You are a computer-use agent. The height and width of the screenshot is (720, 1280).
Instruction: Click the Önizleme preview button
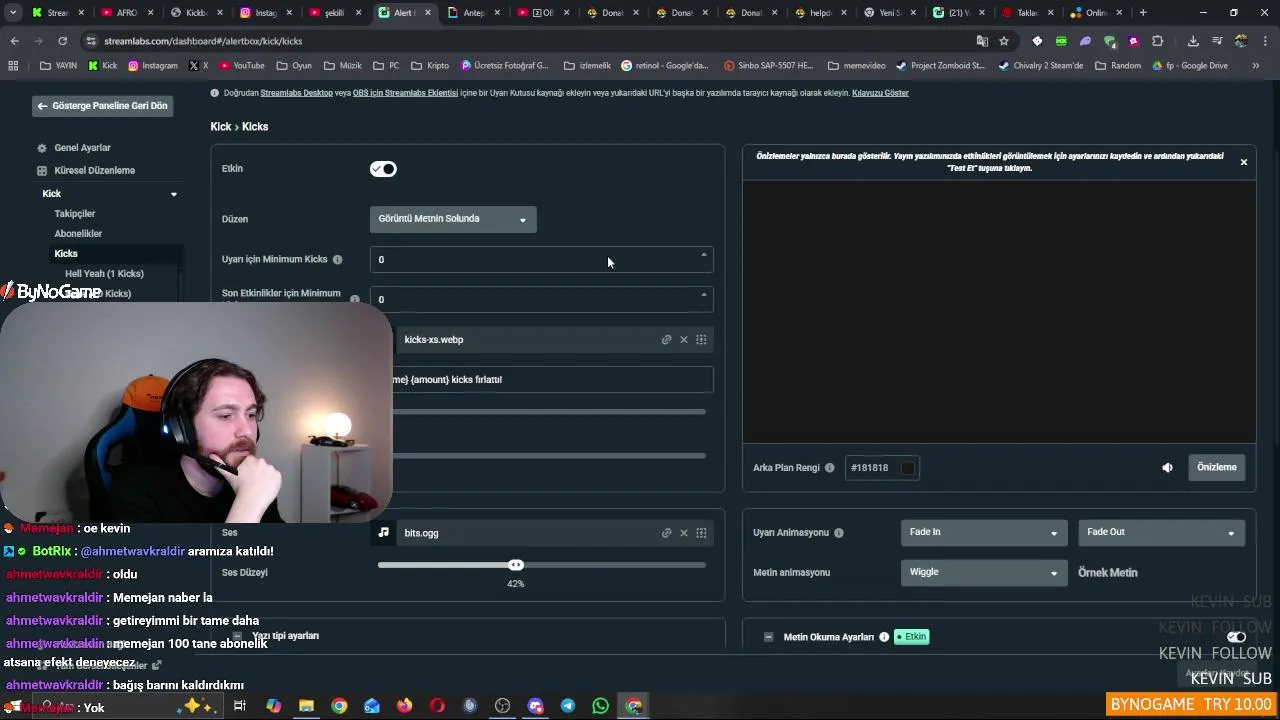(1217, 468)
